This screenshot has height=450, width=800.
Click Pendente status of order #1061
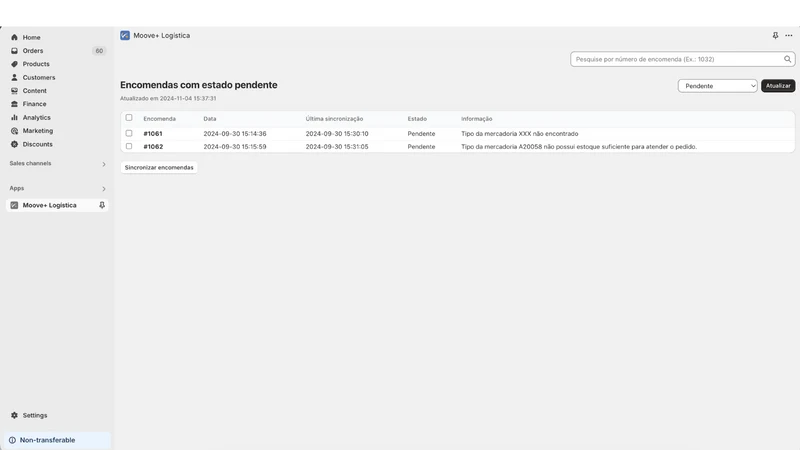(421, 134)
